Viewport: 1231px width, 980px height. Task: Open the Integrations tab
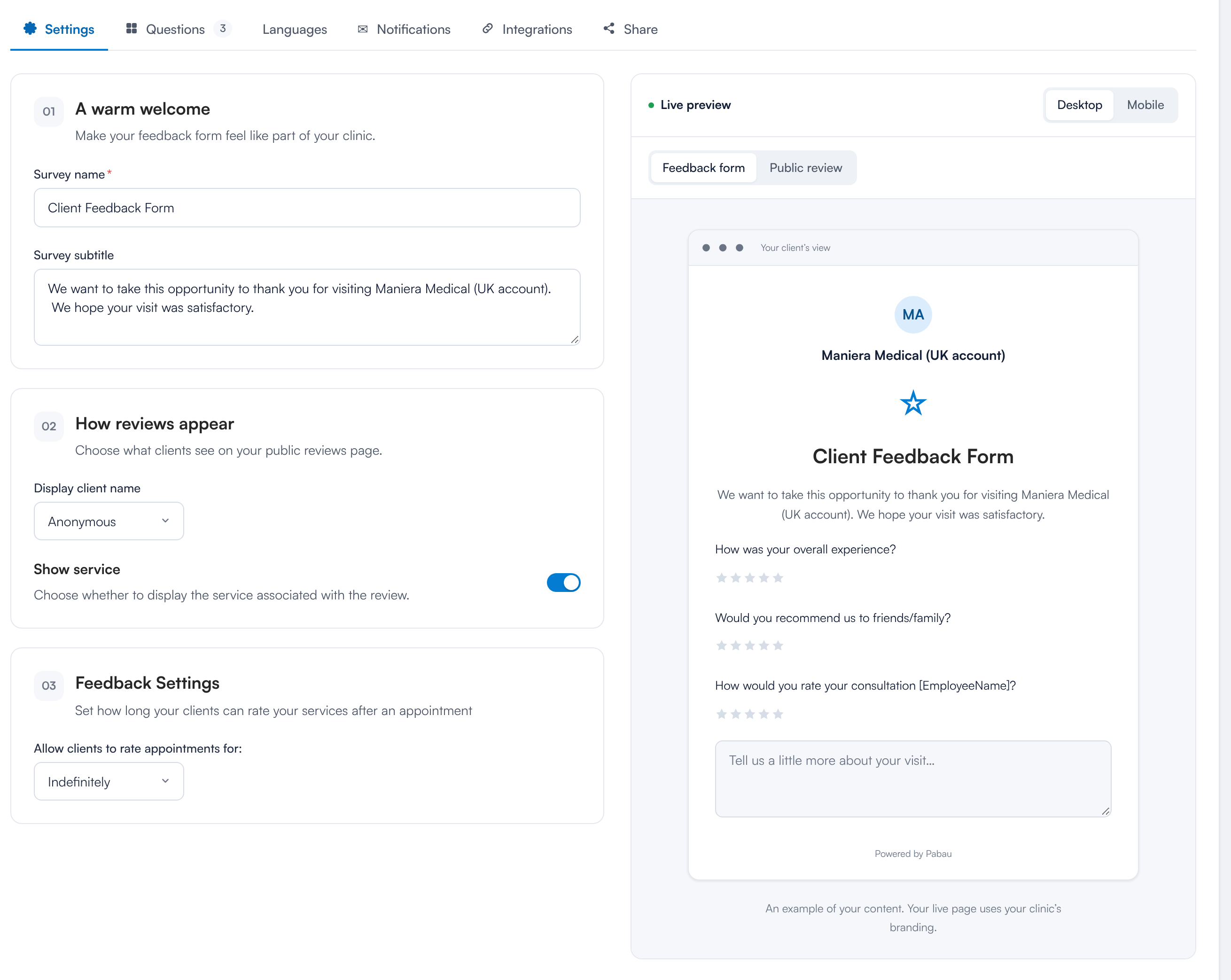pyautogui.click(x=527, y=29)
